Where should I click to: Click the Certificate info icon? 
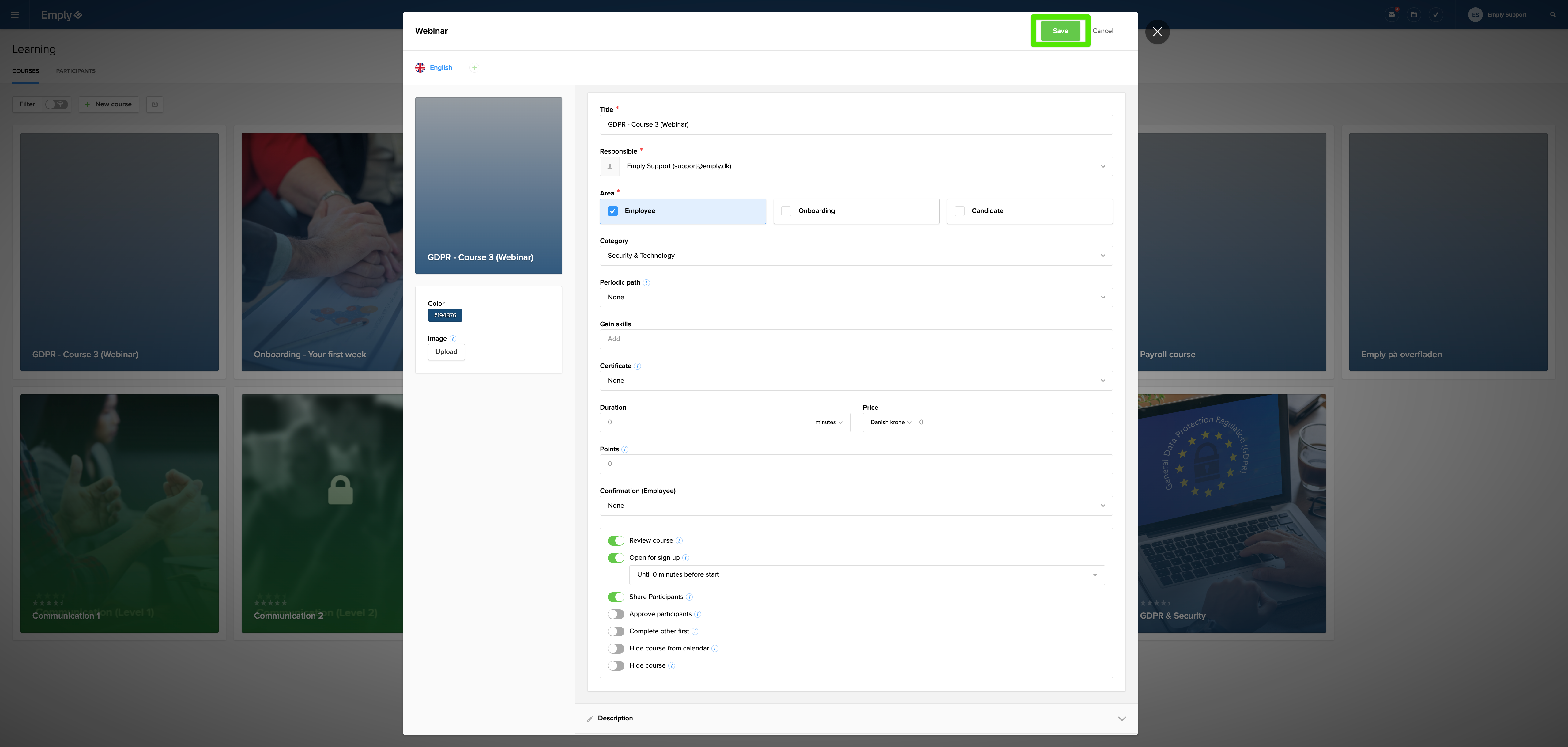637,366
